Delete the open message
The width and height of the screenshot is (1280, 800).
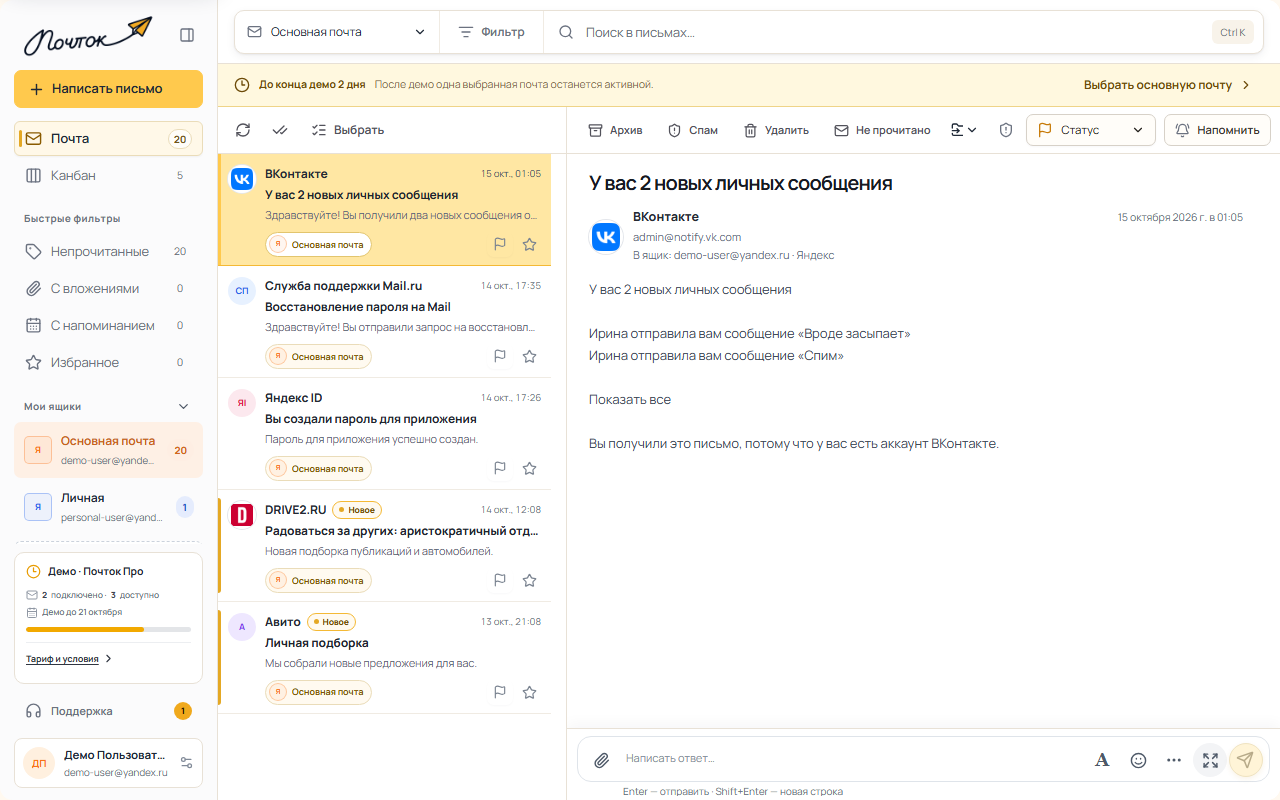[776, 130]
